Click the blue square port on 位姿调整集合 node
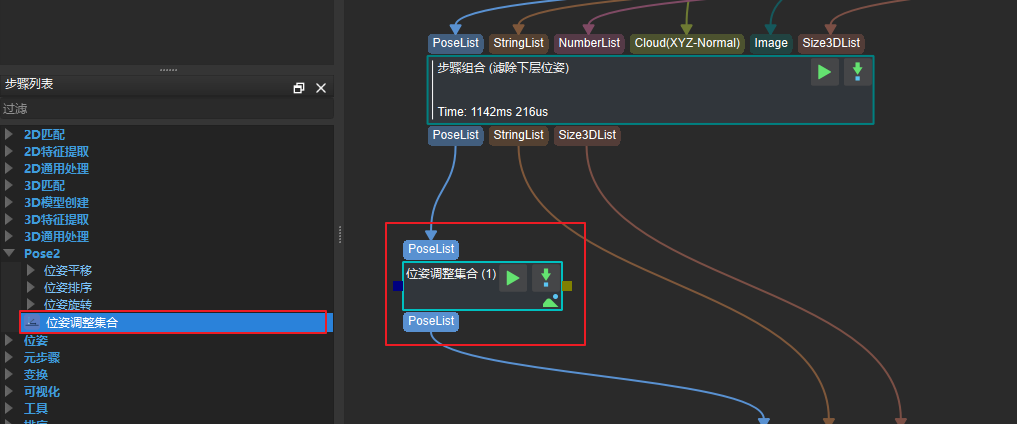This screenshot has height=424, width=1017. pos(398,286)
